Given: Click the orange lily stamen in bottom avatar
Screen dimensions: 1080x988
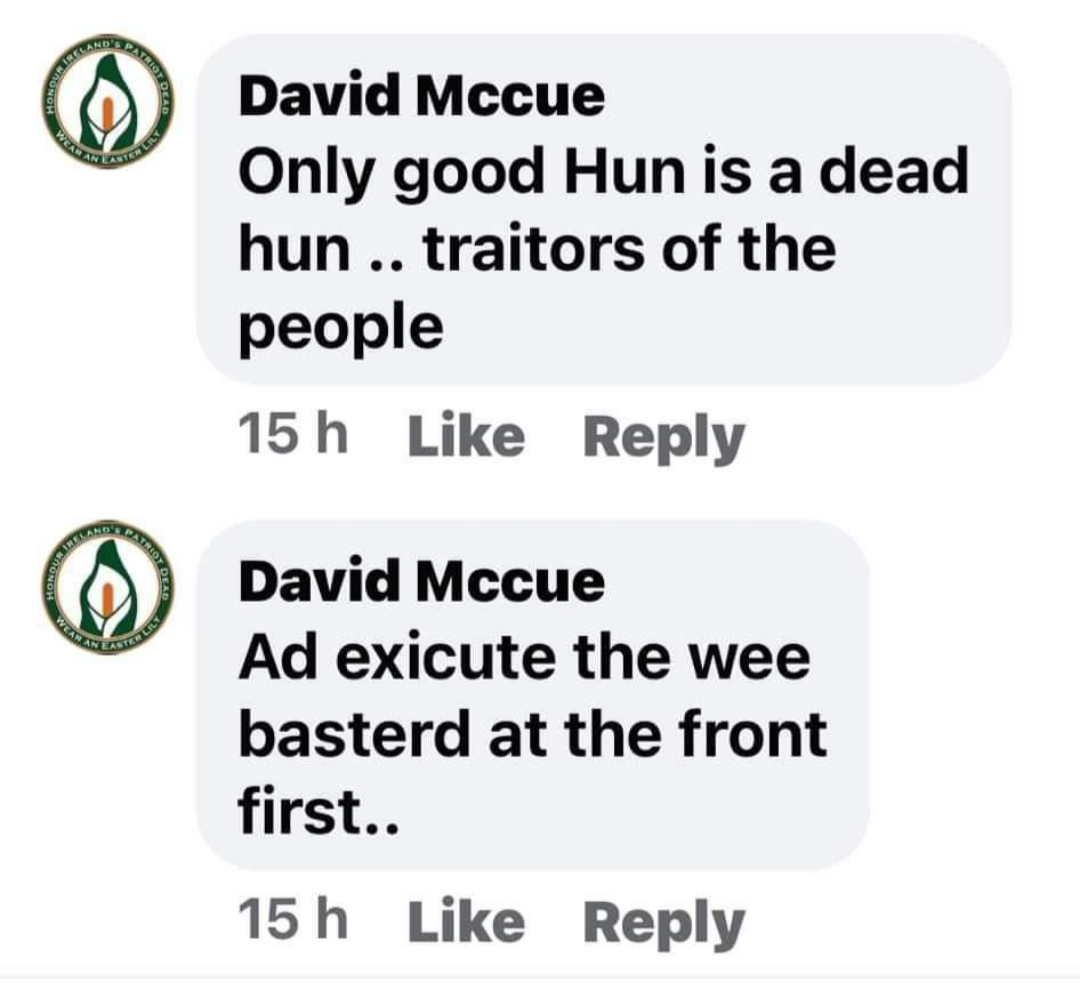Looking at the screenshot, I should click(107, 598).
